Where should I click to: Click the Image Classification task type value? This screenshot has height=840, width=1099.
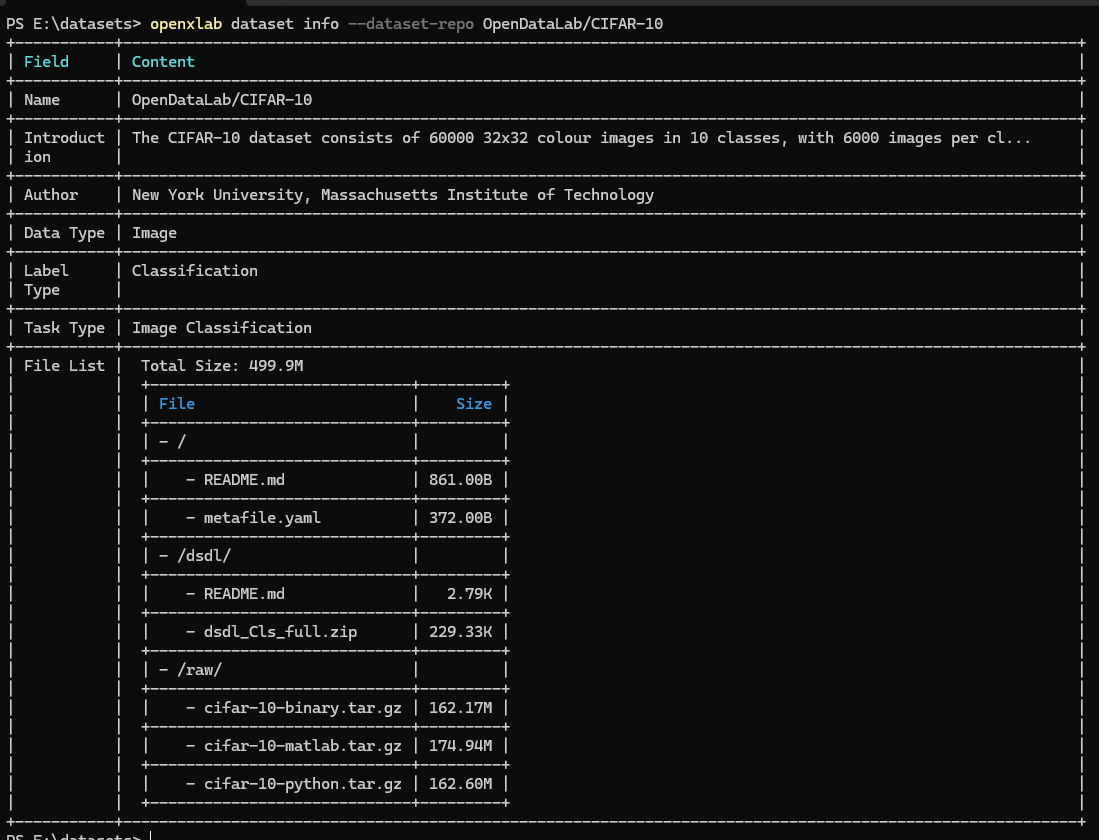pyautogui.click(x=221, y=328)
